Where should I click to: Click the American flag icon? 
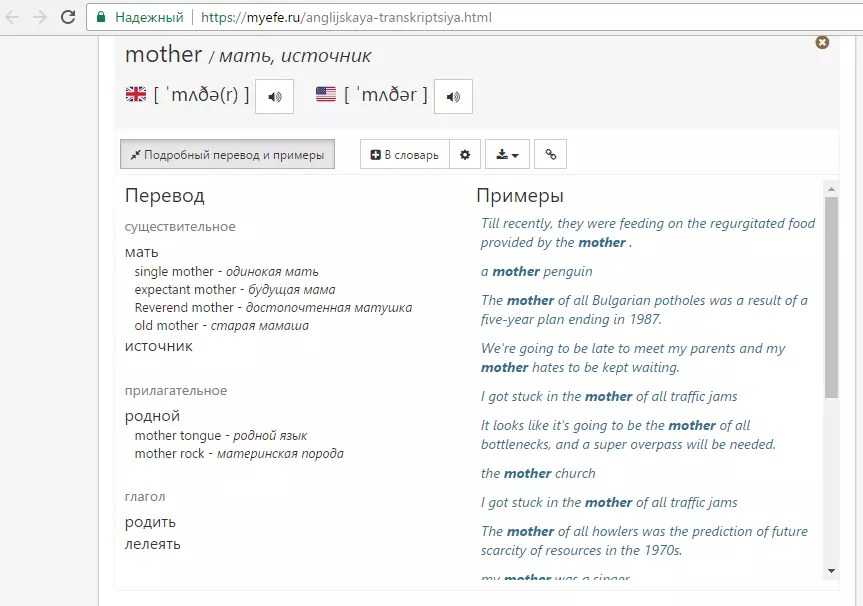(326, 95)
